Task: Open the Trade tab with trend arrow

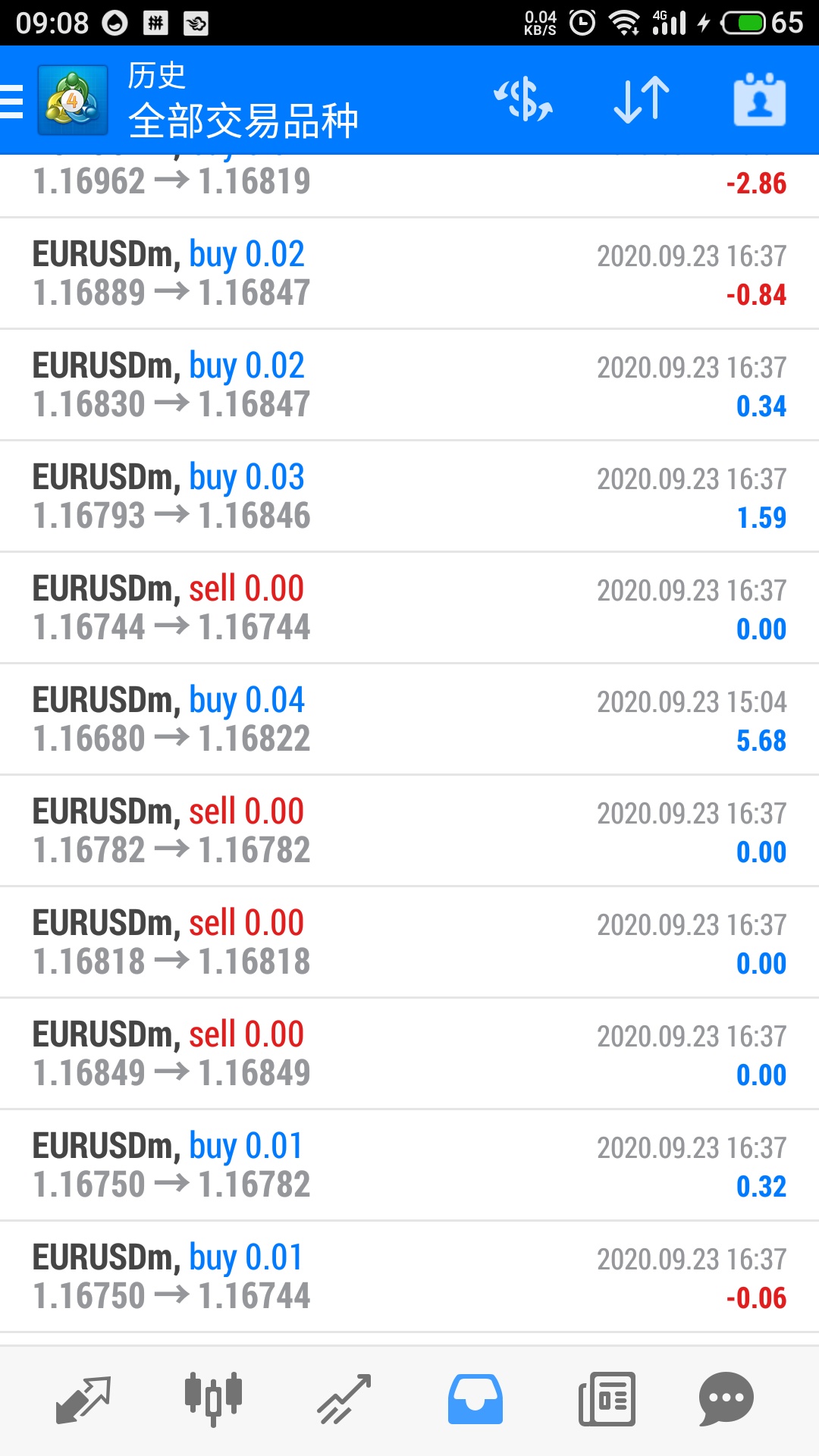Action: tap(344, 1399)
